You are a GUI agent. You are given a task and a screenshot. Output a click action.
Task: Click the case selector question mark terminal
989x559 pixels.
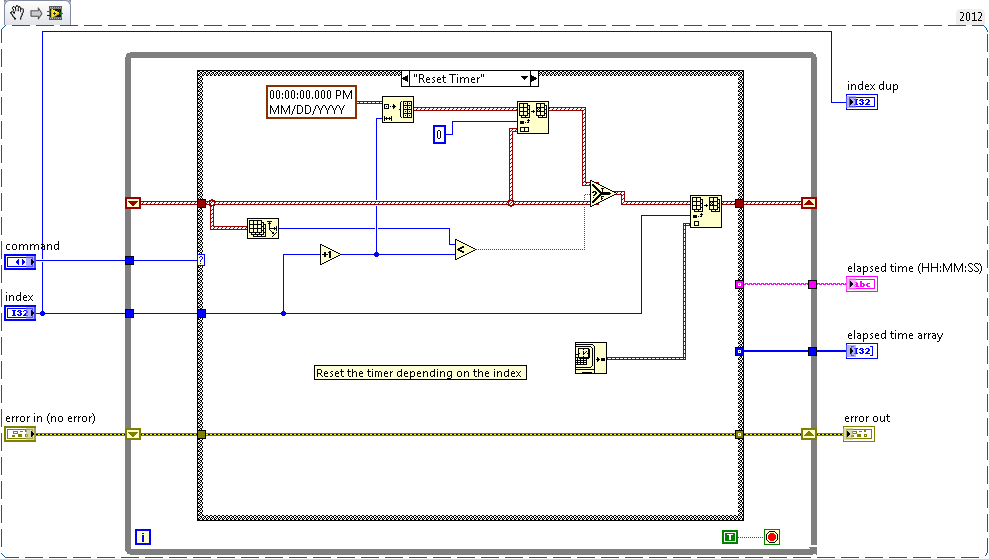pos(201,260)
